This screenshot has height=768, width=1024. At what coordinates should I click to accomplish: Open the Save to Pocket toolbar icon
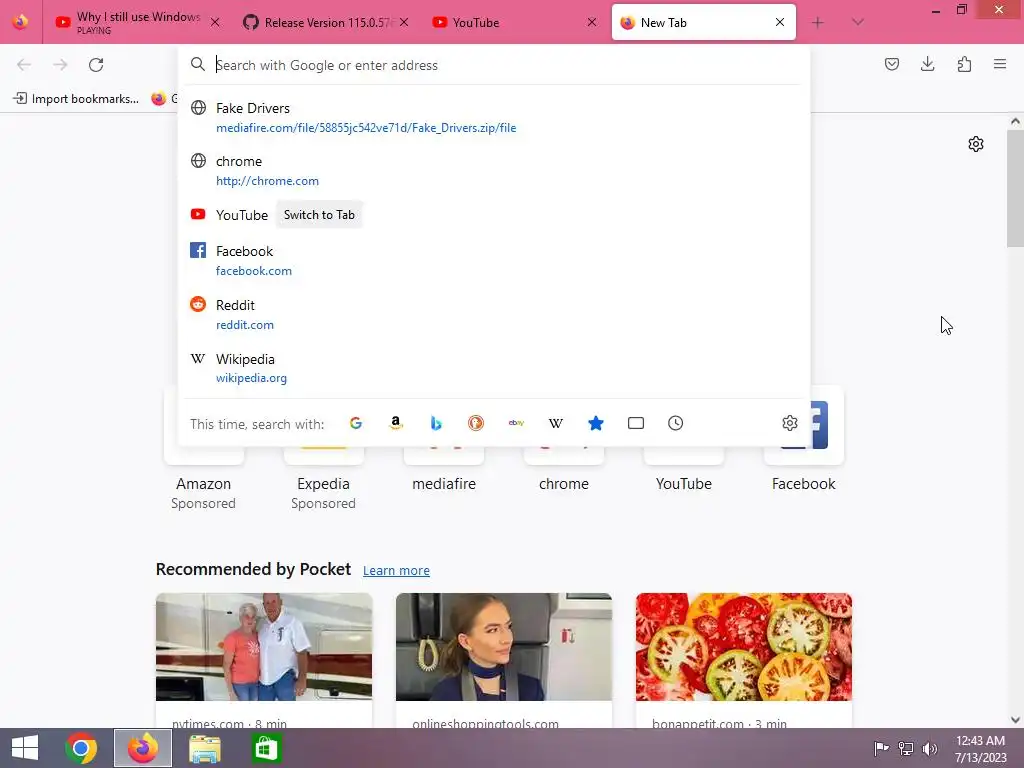[892, 64]
